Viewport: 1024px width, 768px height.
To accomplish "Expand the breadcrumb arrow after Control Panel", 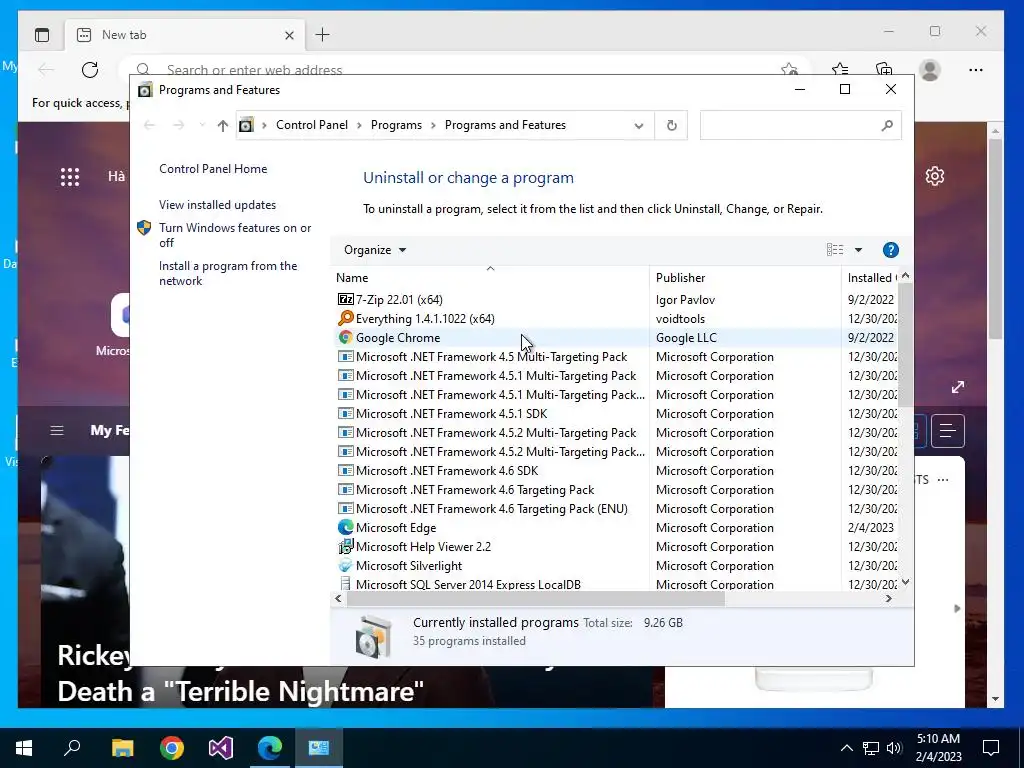I will 359,125.
